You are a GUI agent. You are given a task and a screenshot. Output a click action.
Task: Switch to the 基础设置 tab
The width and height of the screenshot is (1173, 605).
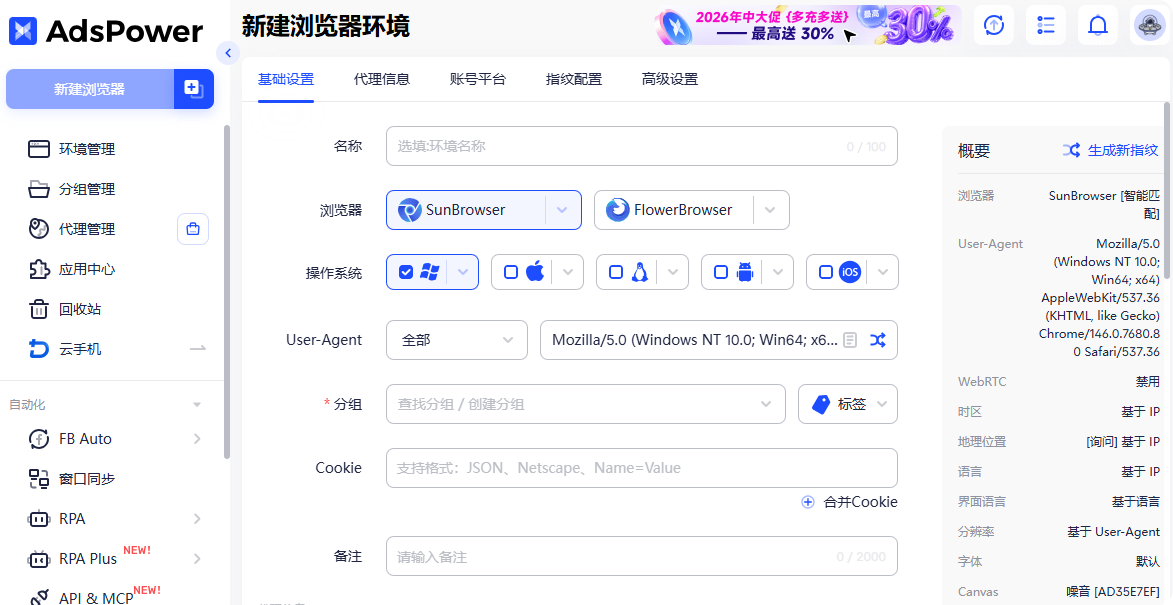point(286,79)
